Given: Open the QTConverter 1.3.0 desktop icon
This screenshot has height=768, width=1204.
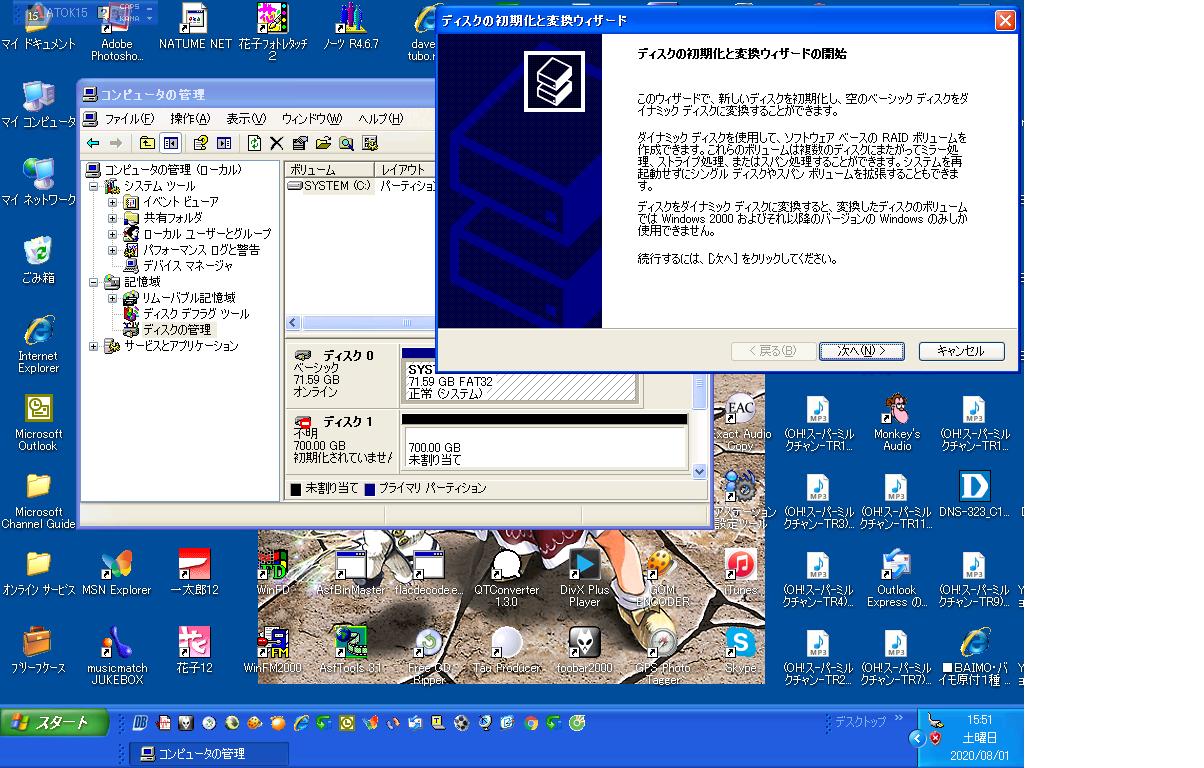Looking at the screenshot, I should point(506,577).
